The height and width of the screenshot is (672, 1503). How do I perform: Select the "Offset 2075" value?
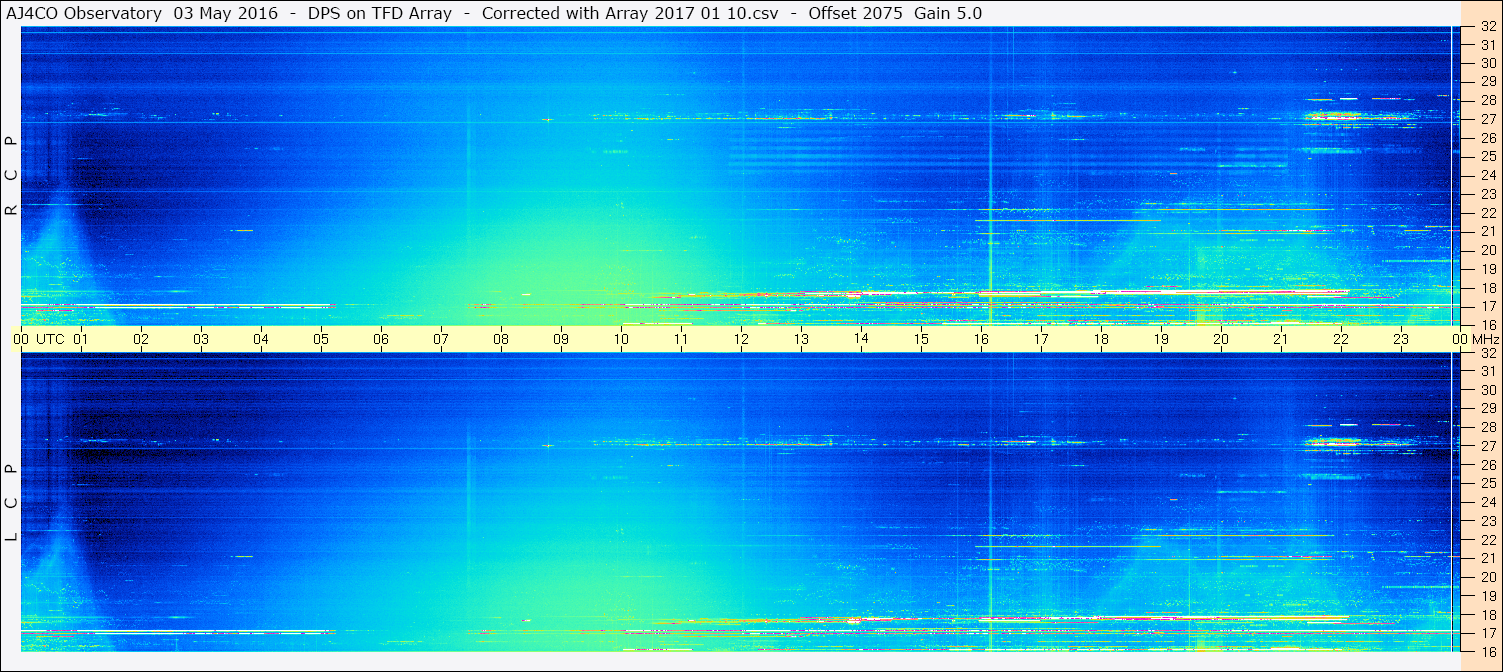pyautogui.click(x=855, y=13)
